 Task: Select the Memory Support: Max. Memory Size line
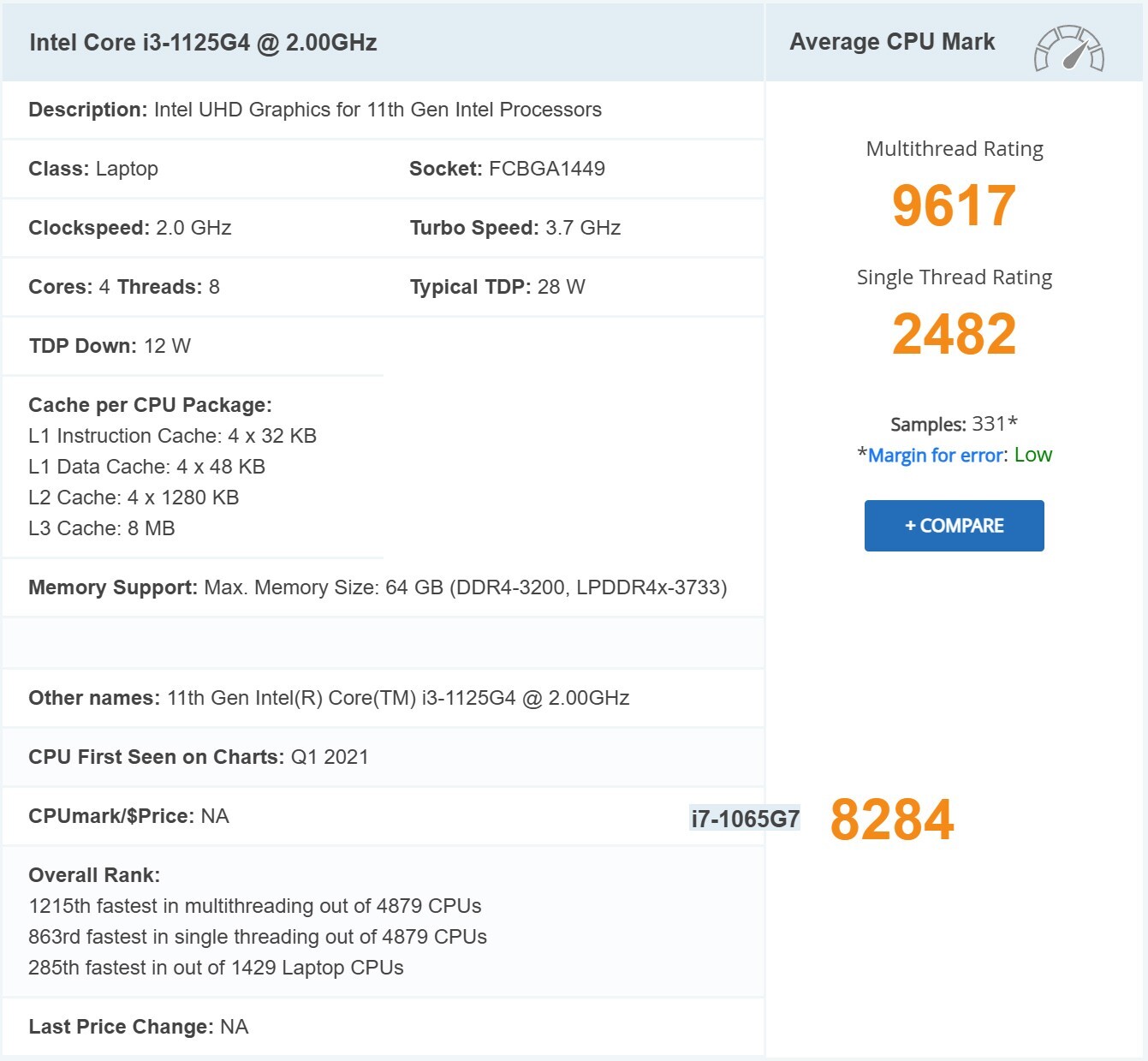coord(378,587)
